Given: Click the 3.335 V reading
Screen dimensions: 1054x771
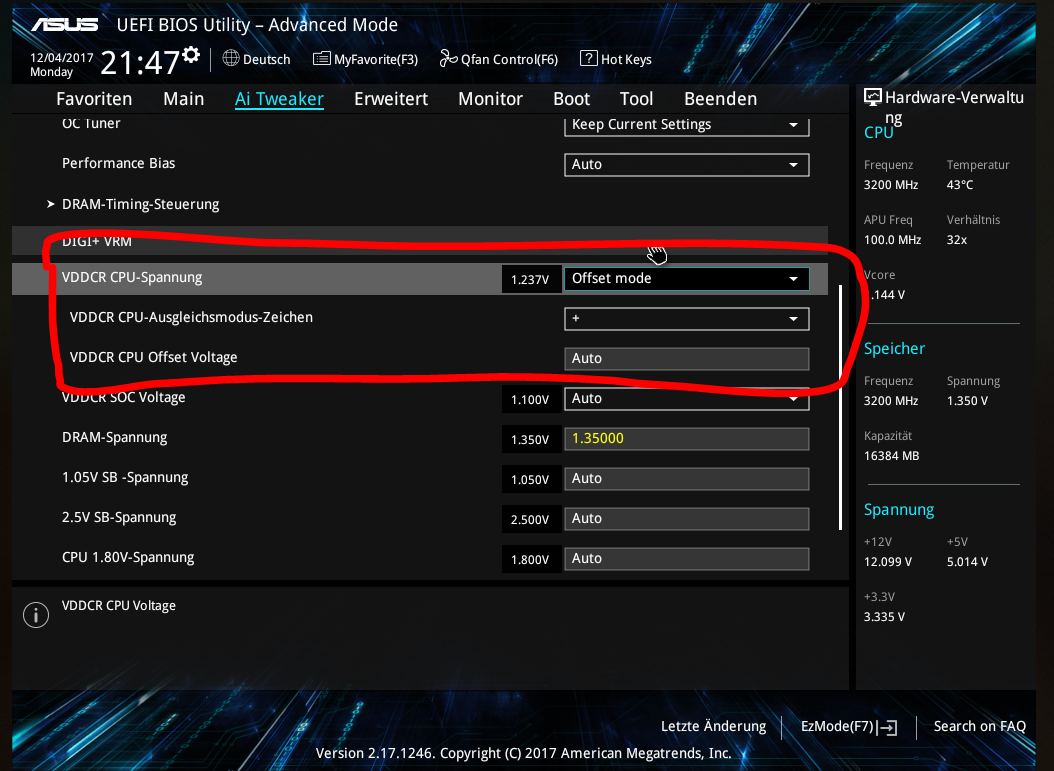Looking at the screenshot, I should tap(884, 617).
